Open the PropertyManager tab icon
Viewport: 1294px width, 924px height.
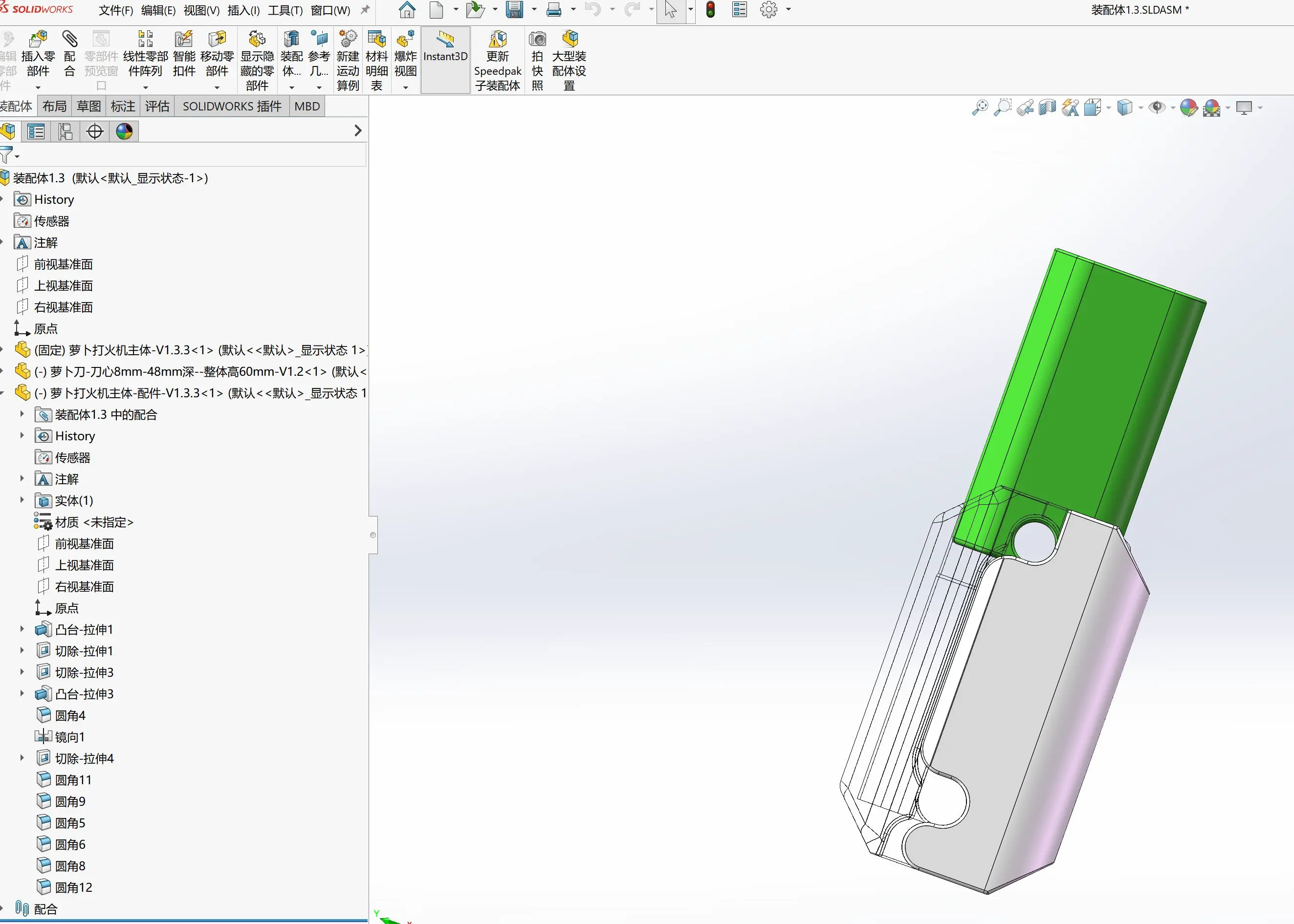(x=36, y=131)
